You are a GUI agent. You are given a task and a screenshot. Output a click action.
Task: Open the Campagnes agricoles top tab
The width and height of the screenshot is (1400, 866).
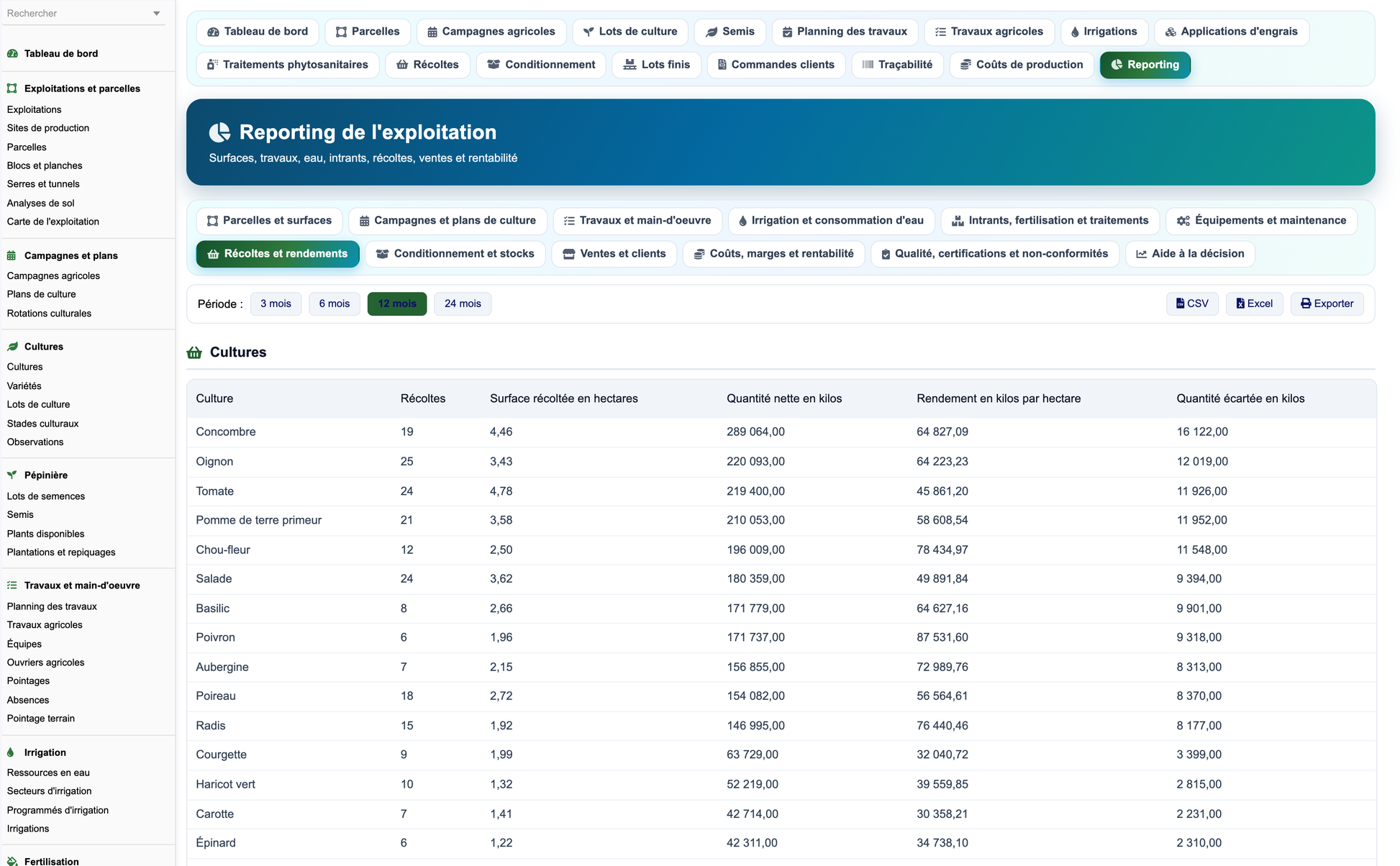pos(491,32)
